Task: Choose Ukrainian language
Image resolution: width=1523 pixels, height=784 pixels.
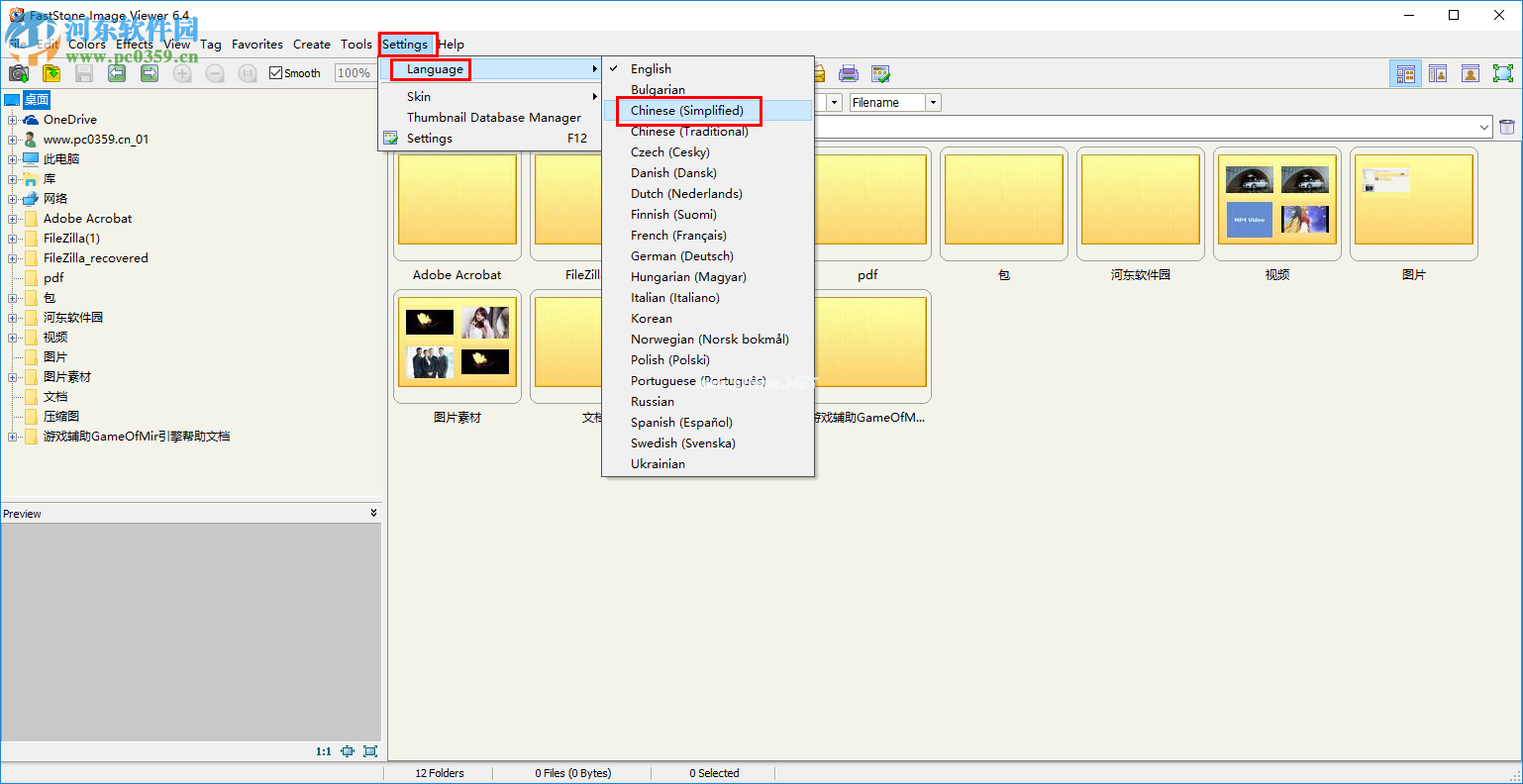Action: (708, 463)
